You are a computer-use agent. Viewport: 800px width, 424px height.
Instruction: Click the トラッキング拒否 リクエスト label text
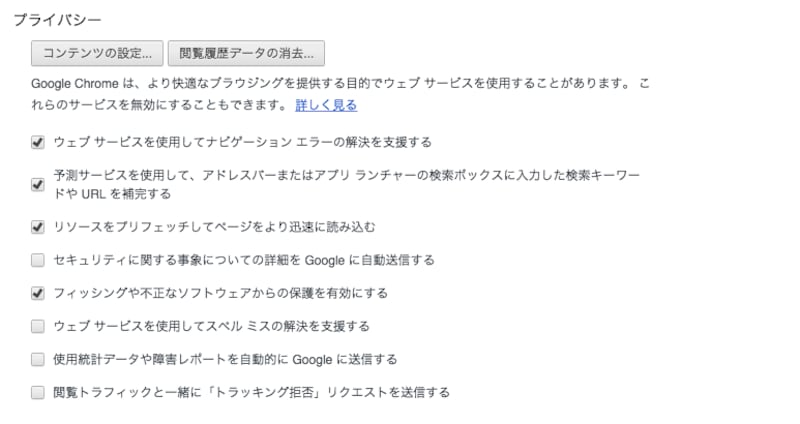coord(251,392)
